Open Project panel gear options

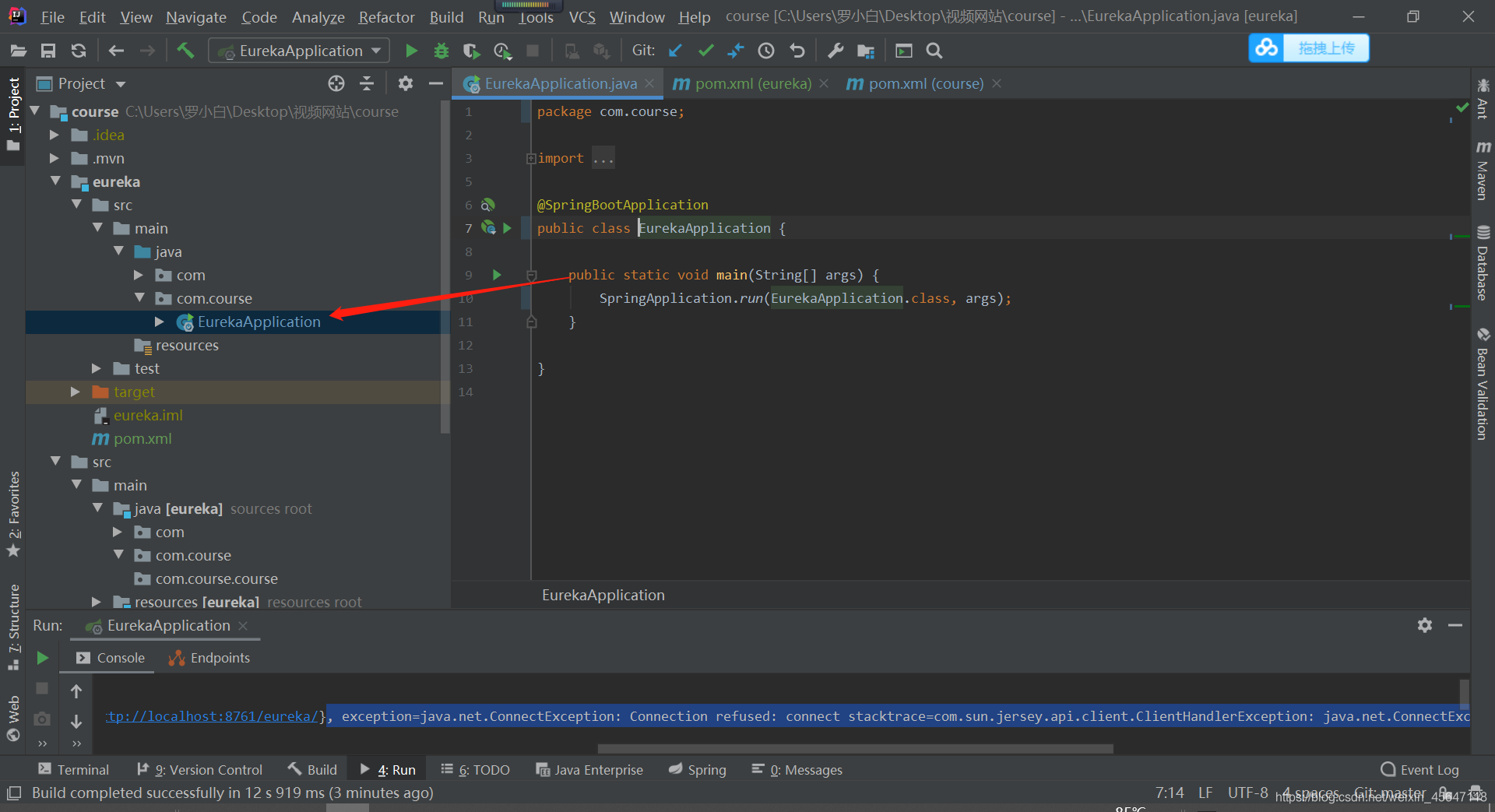[x=406, y=83]
